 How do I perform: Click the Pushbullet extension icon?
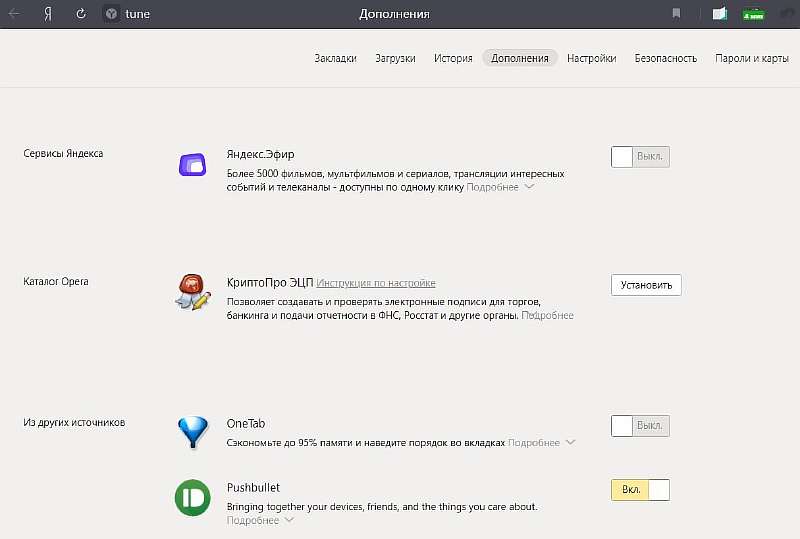click(192, 497)
